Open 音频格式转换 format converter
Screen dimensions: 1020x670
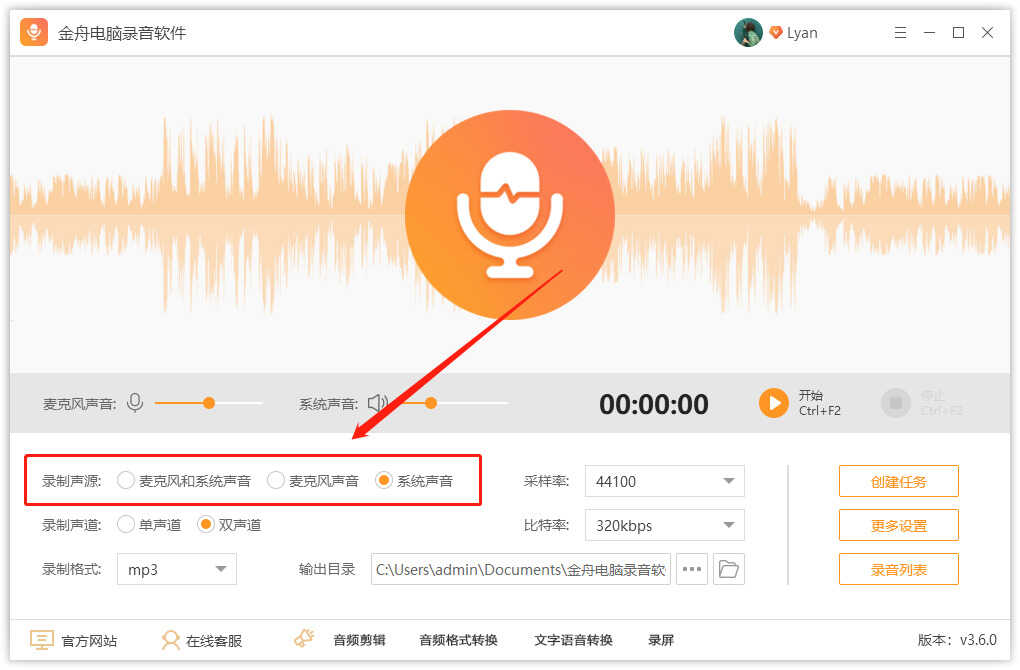tap(458, 640)
